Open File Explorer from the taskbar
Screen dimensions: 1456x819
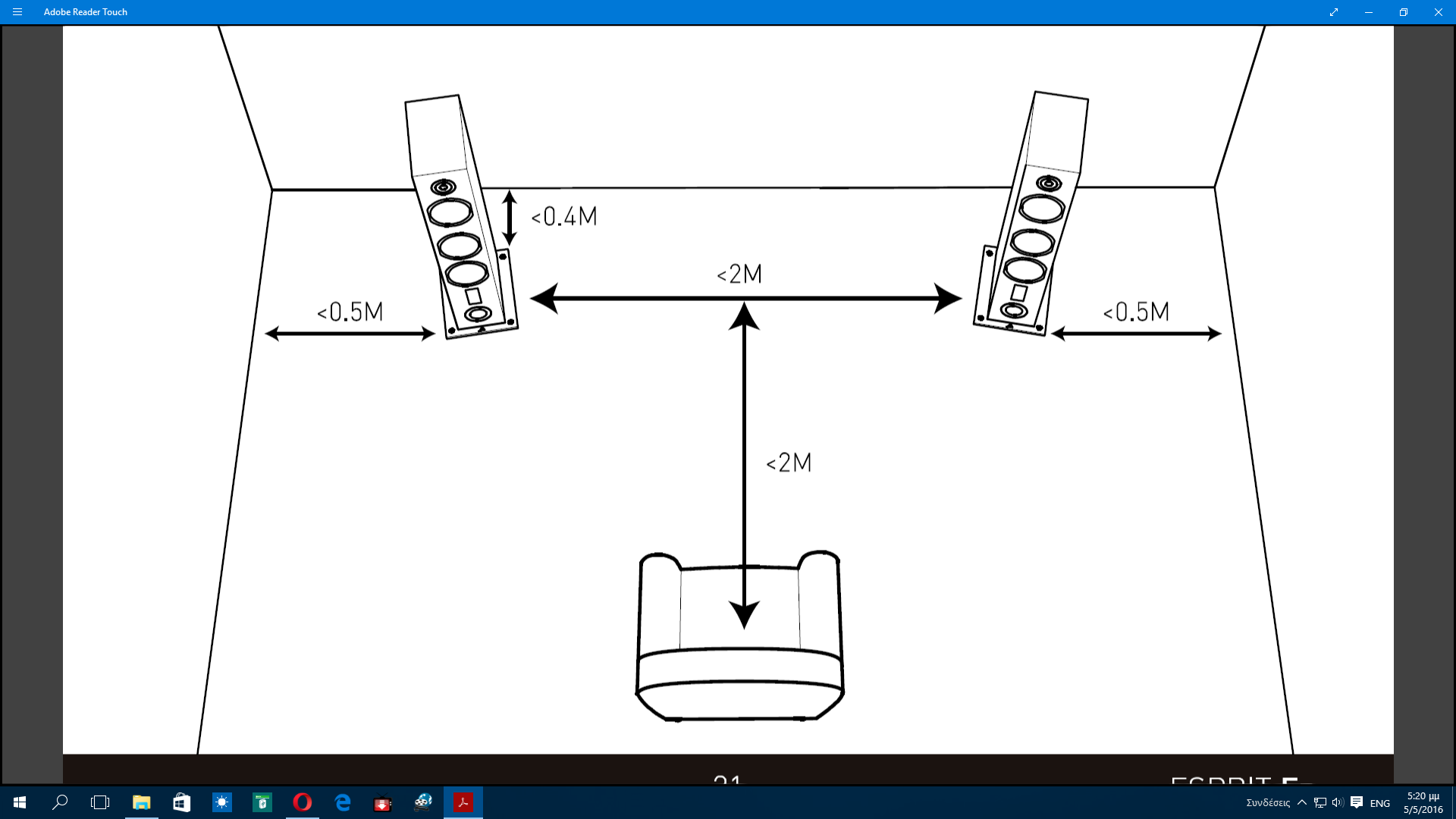(x=141, y=802)
